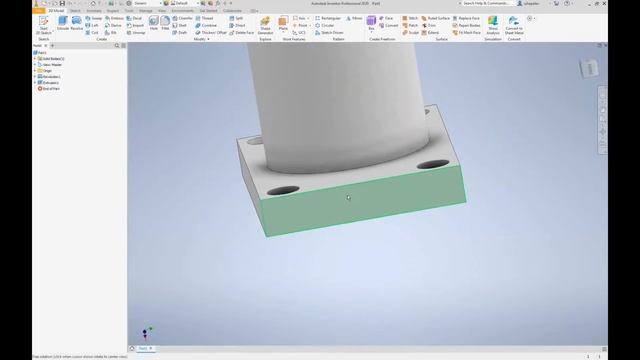Open the Modify panel dropdown
This screenshot has height=360, width=640.
(201, 39)
